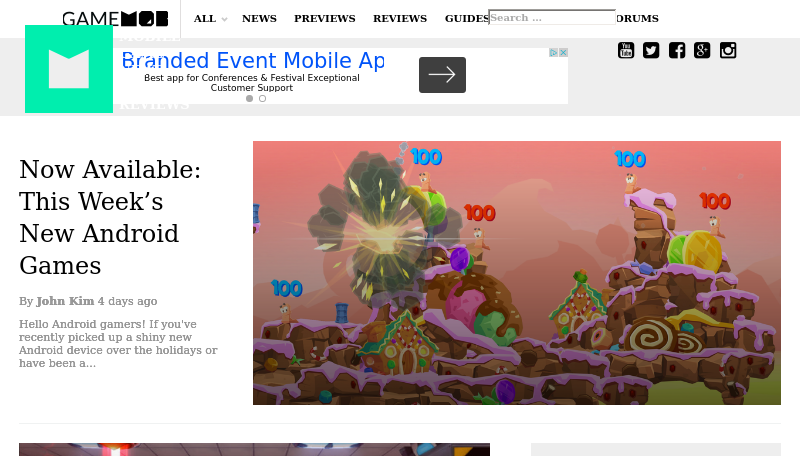Click the green ad logo image
Image resolution: width=800 pixels, height=456 pixels.
tap(69, 69)
